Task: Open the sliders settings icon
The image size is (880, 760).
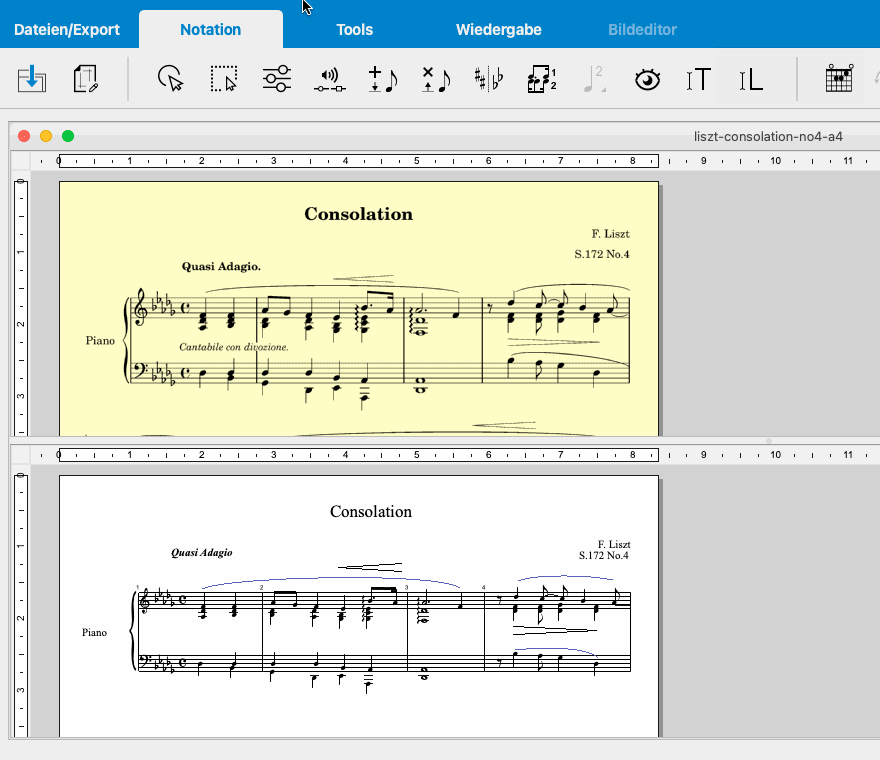Action: tap(277, 79)
